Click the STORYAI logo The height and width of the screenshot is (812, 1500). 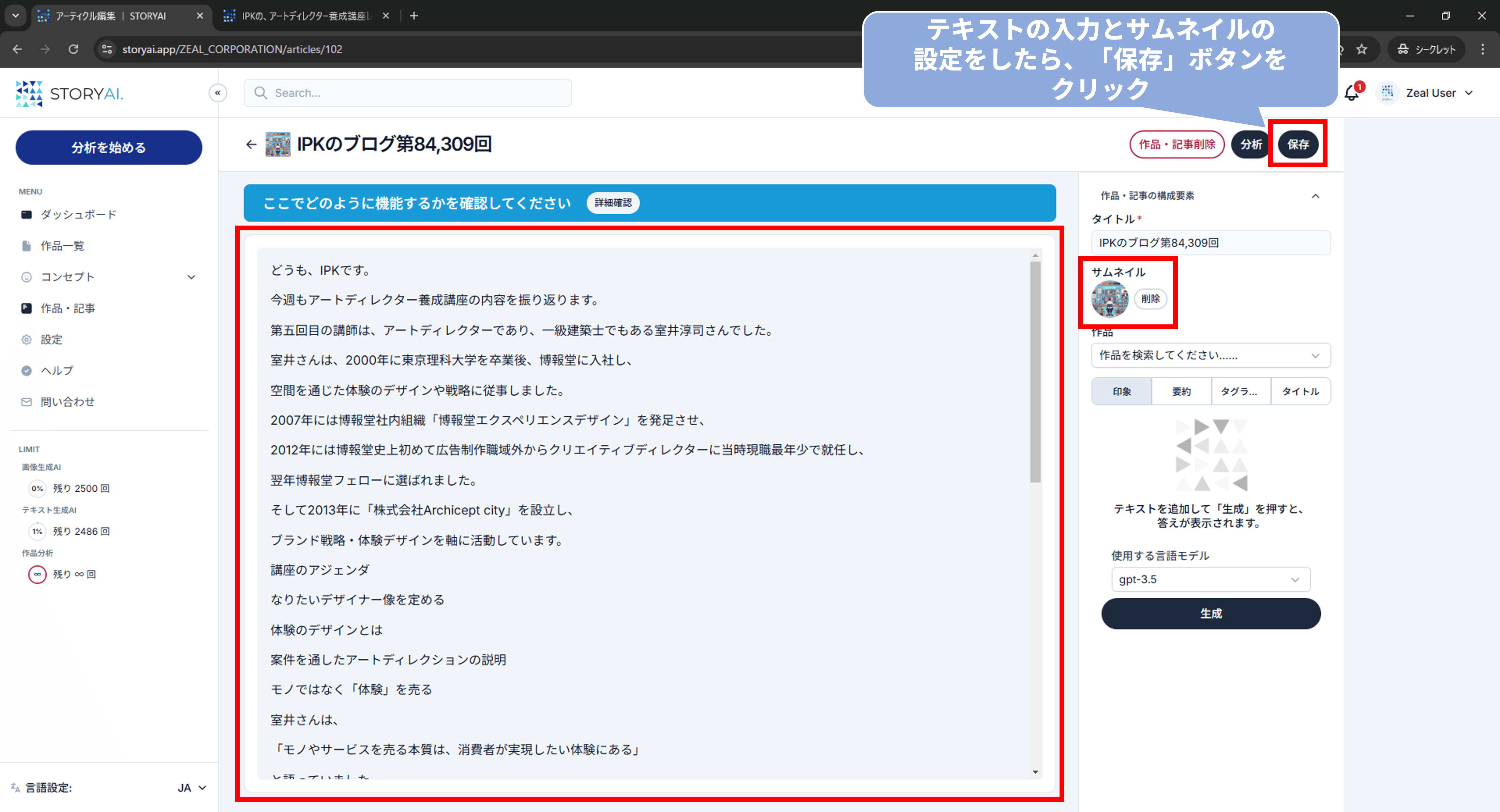click(x=69, y=93)
